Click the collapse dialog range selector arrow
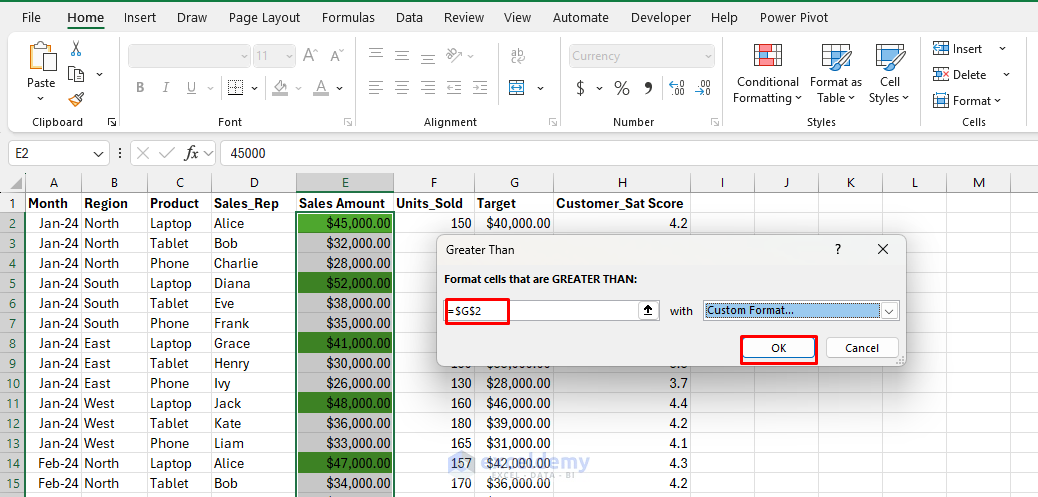The image size is (1038, 497). (x=648, y=310)
